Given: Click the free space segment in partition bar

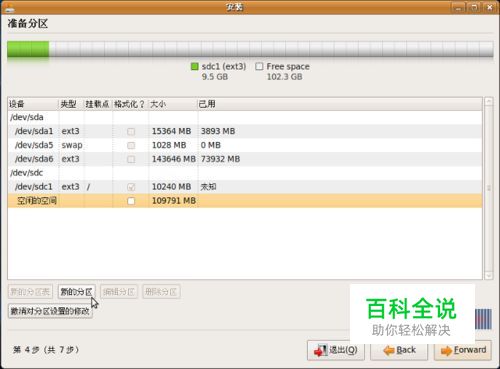Looking at the screenshot, I should click(271, 49).
